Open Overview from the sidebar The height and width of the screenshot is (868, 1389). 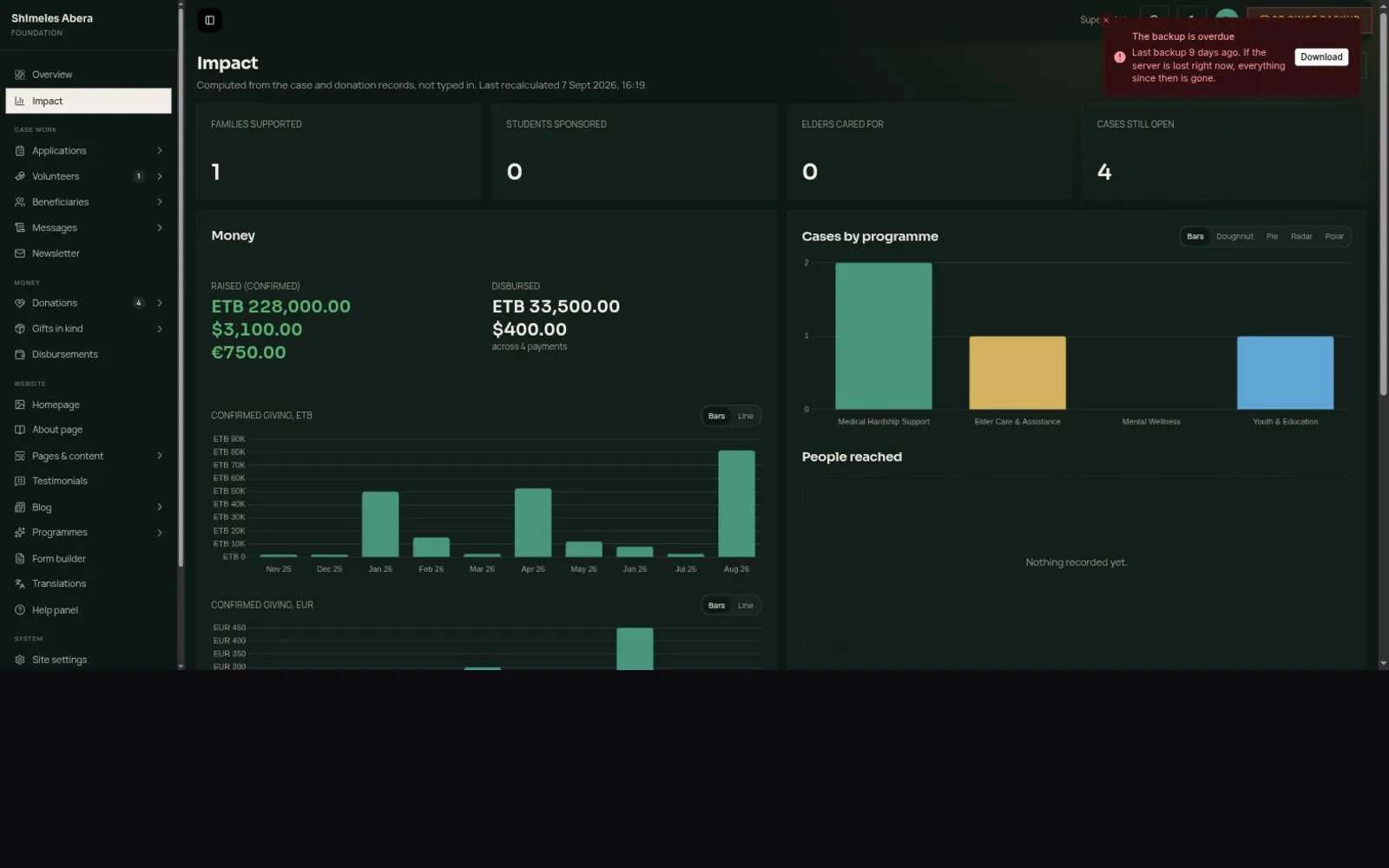(x=89, y=75)
